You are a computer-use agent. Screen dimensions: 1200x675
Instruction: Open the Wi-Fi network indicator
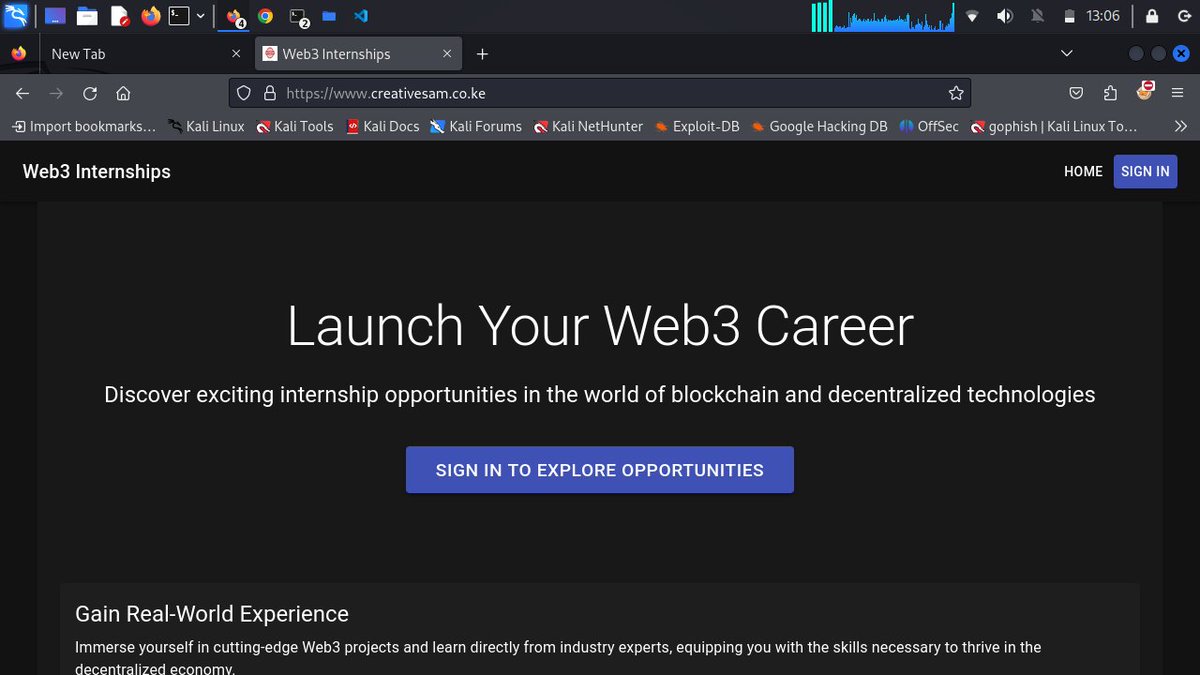pyautogui.click(x=972, y=16)
